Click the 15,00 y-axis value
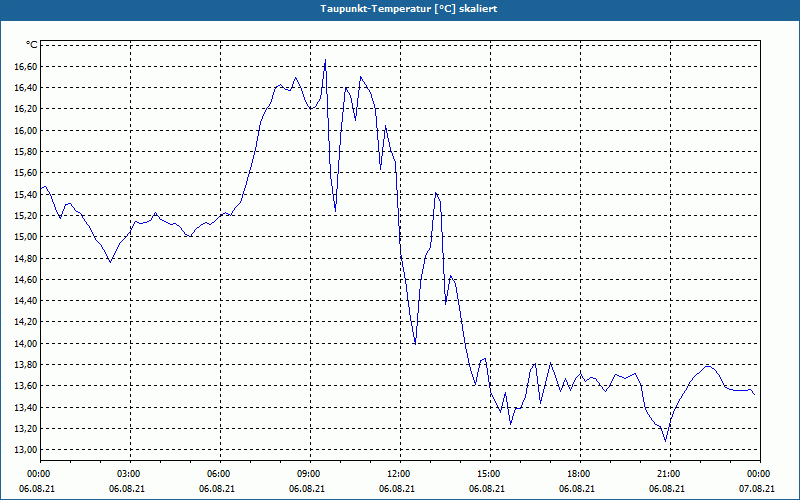This screenshot has height=500, width=800. (26, 237)
